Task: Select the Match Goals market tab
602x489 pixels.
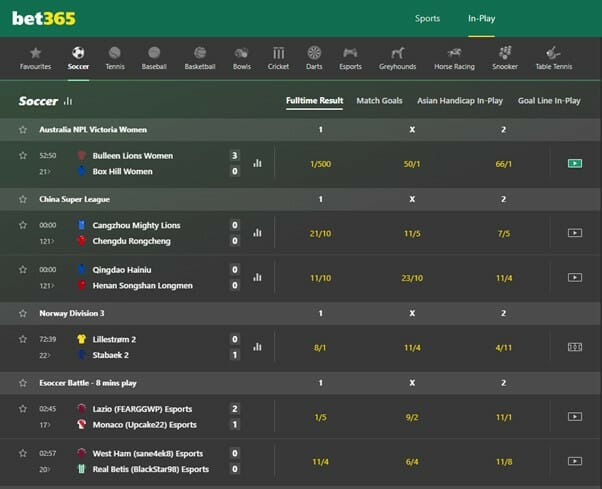Action: pos(379,101)
